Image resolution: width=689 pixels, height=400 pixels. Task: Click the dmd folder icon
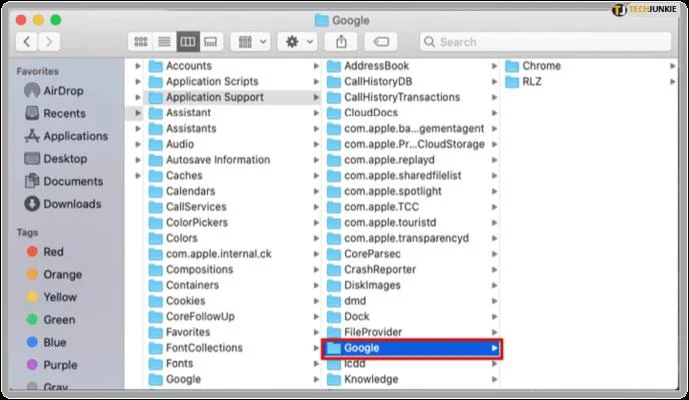pos(334,301)
